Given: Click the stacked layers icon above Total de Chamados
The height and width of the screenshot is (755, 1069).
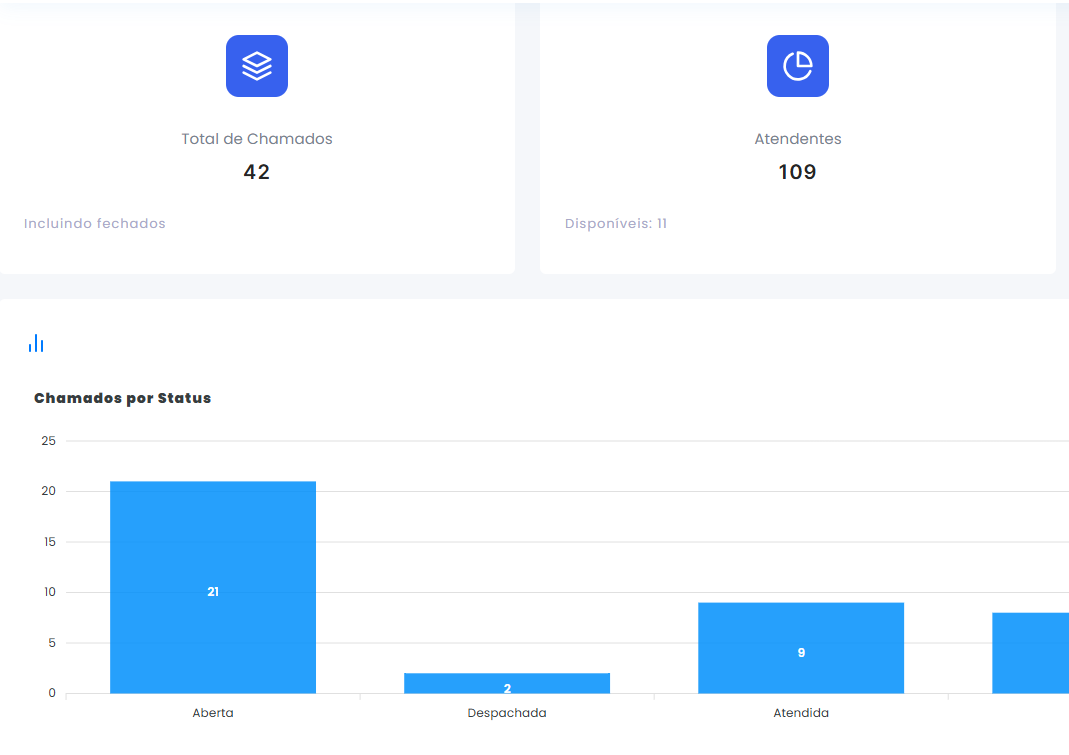Looking at the screenshot, I should coord(257,66).
